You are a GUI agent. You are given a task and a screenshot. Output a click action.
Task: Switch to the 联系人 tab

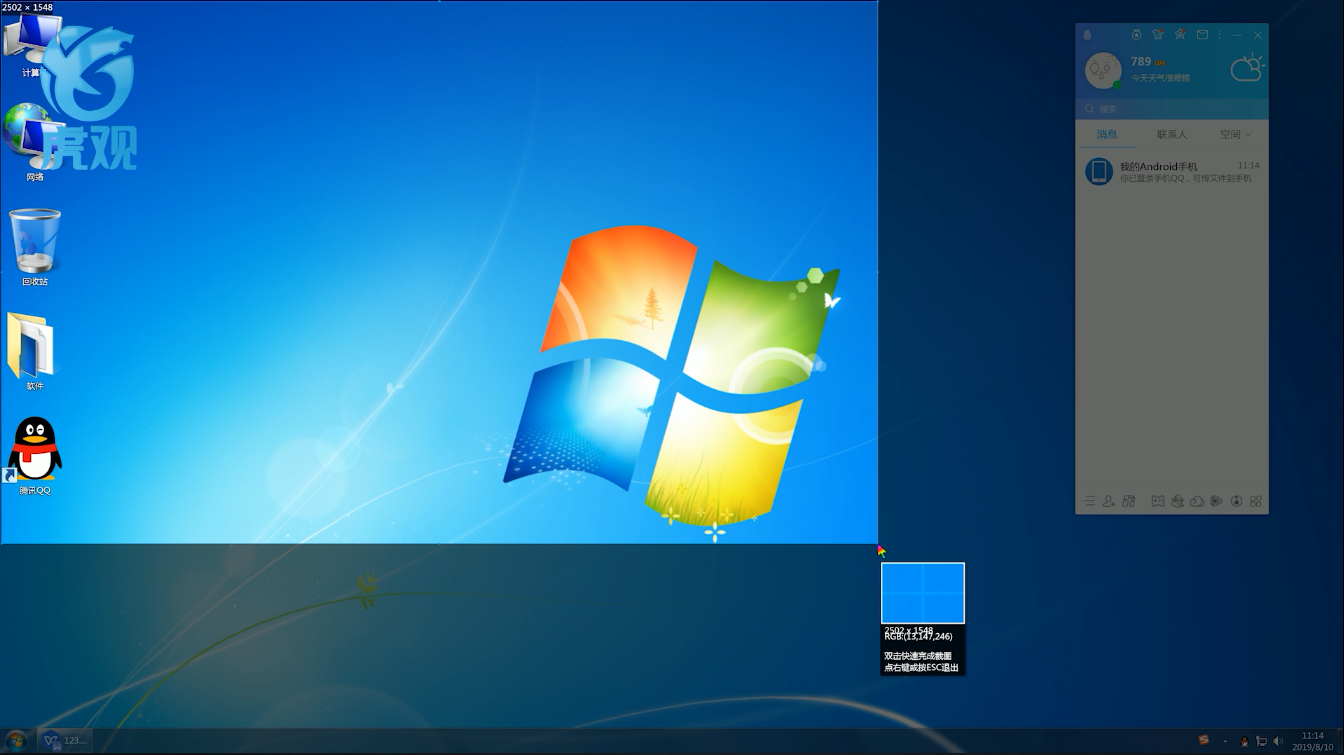pos(1172,134)
